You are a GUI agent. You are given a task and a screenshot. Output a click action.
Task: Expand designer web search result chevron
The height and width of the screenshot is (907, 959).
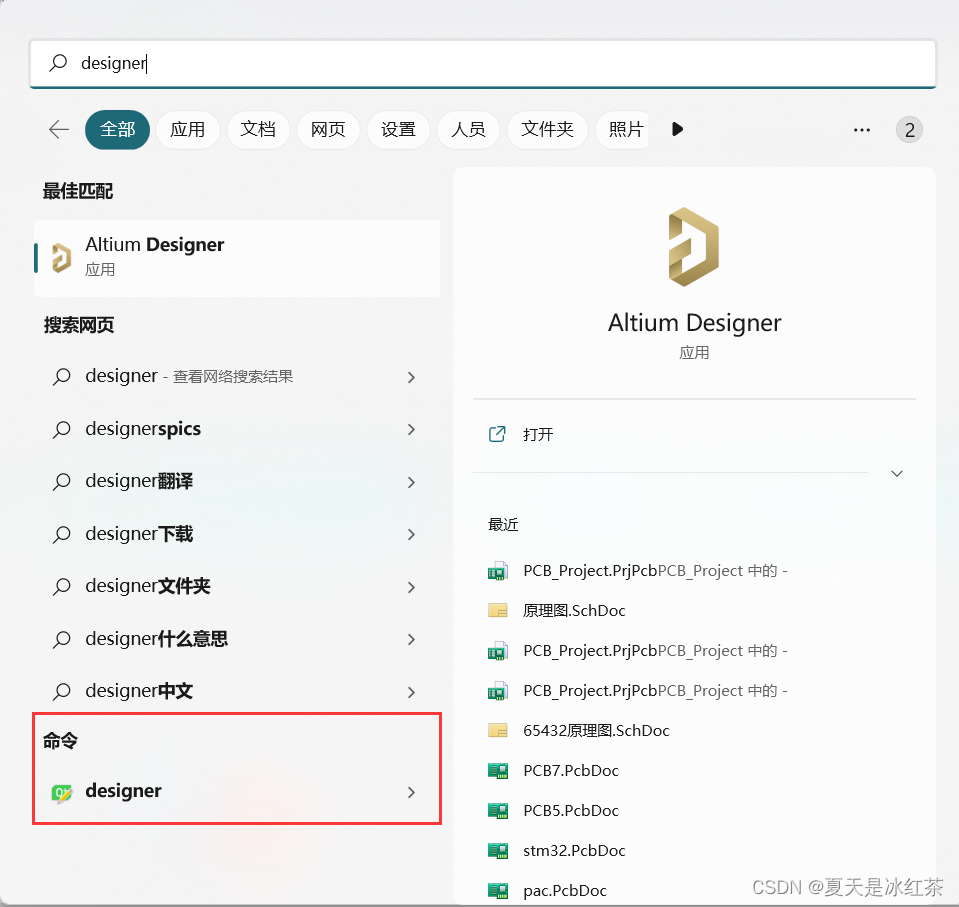412,377
